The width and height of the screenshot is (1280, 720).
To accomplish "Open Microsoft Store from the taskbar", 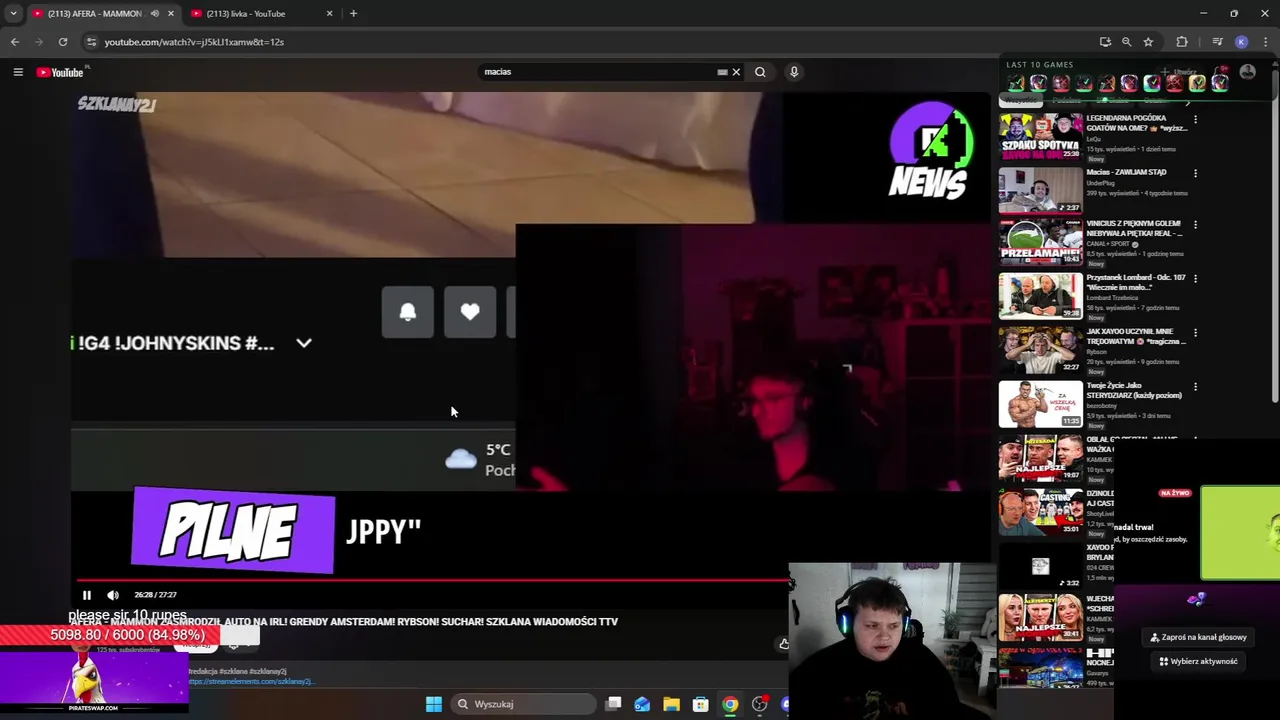I will pos(701,704).
